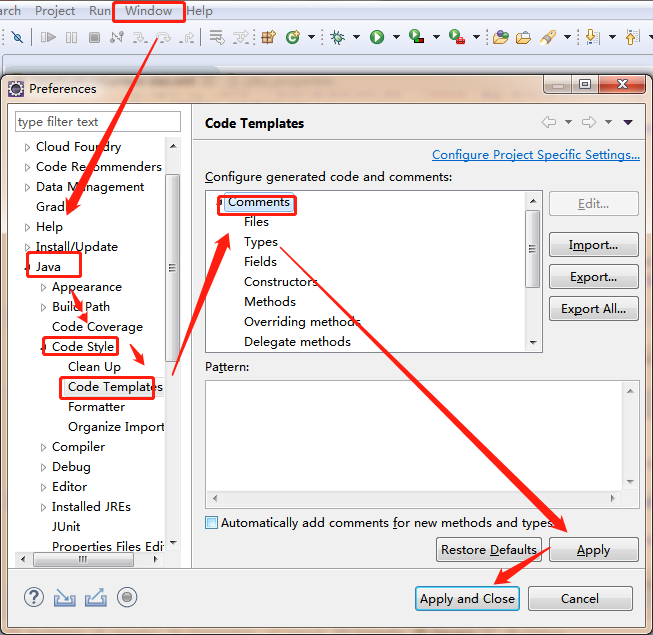653x635 pixels.
Task: Click the Debug bug icon
Action: pyautogui.click(x=337, y=37)
